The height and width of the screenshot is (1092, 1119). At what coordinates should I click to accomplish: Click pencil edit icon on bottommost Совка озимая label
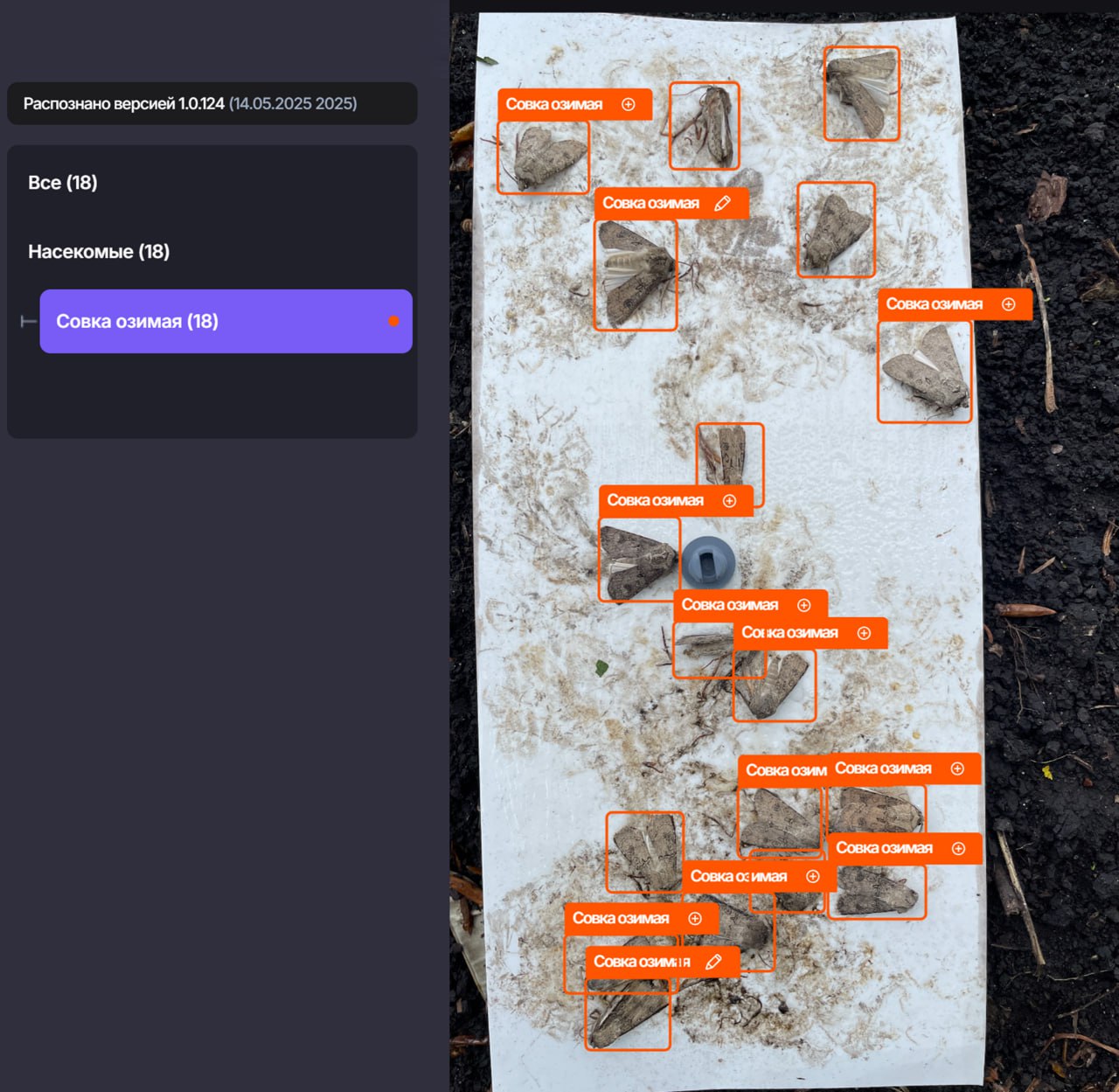[713, 962]
